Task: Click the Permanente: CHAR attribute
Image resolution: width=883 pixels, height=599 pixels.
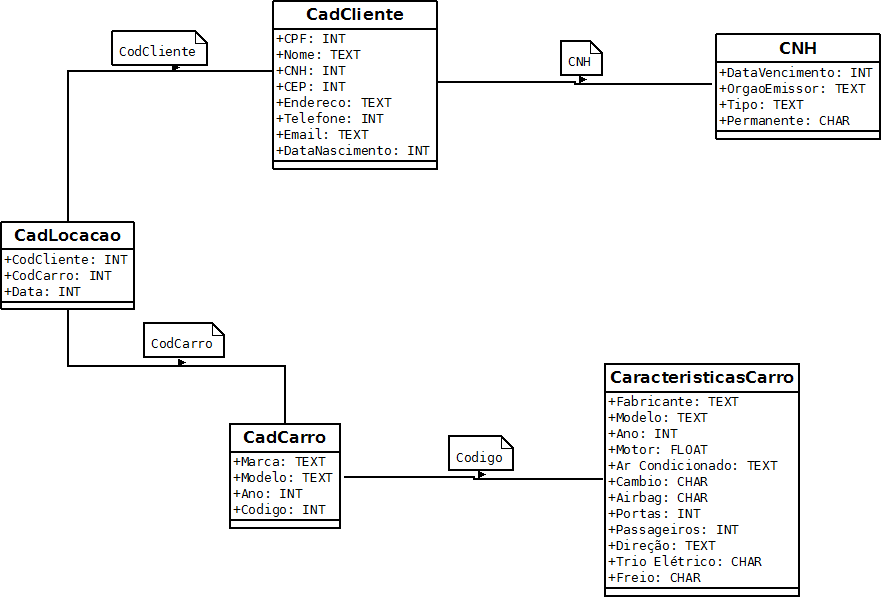Action: (x=784, y=121)
